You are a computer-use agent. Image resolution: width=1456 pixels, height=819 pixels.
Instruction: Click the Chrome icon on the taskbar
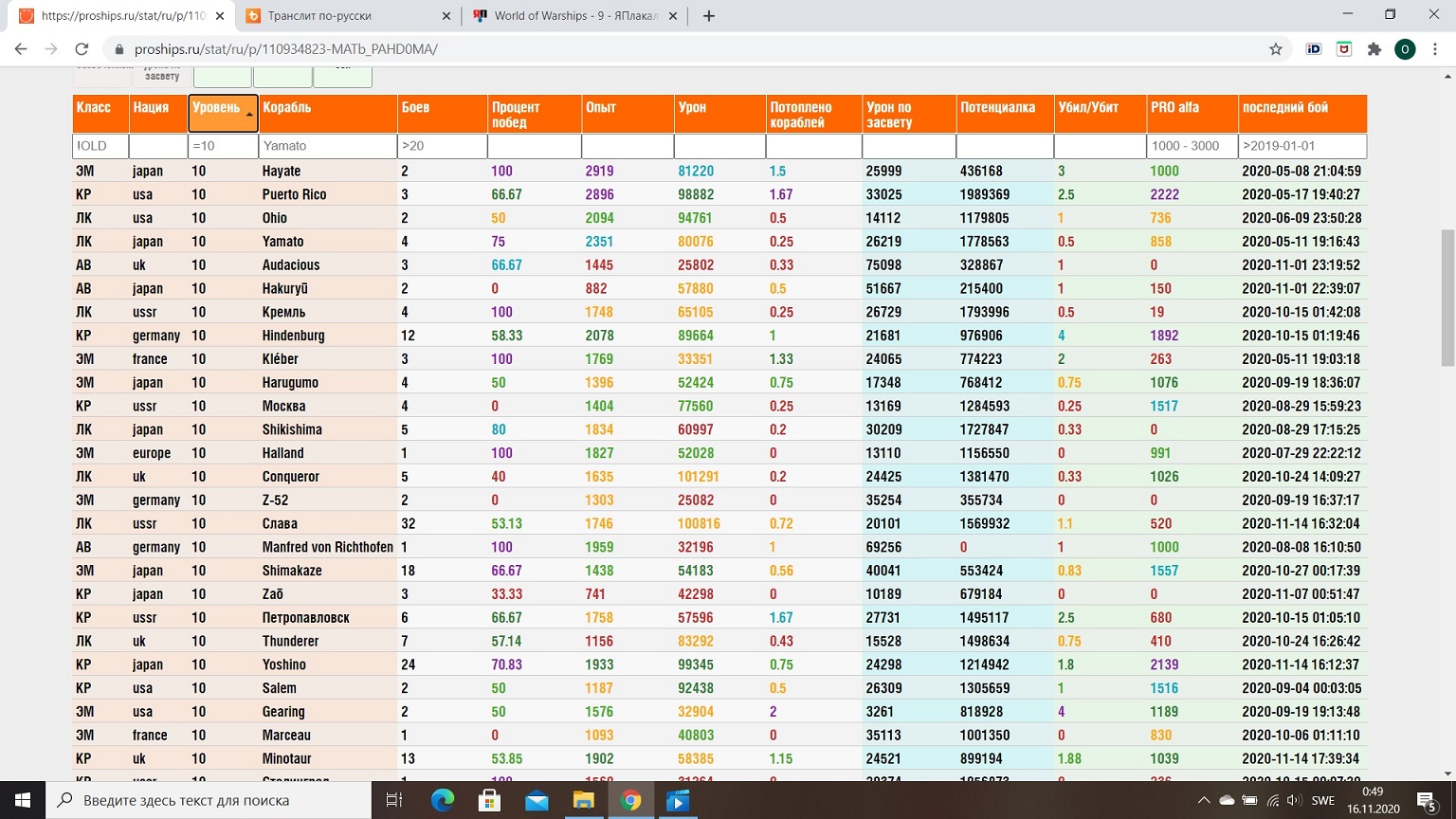pyautogui.click(x=630, y=800)
